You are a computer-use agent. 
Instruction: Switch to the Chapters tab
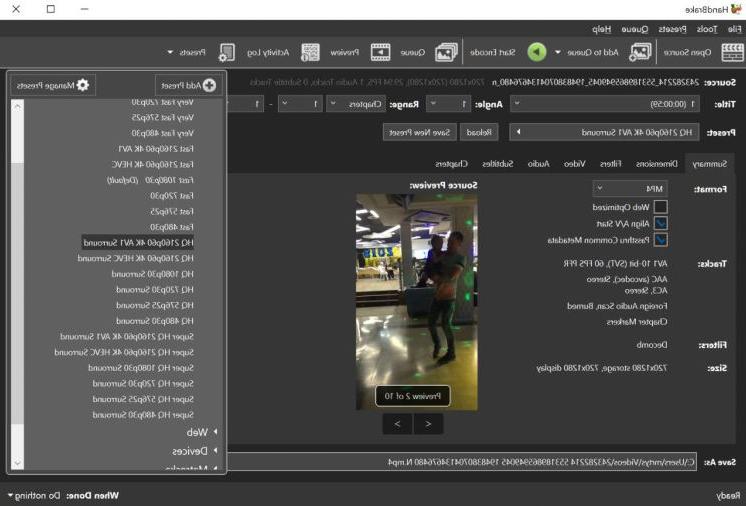coord(452,164)
